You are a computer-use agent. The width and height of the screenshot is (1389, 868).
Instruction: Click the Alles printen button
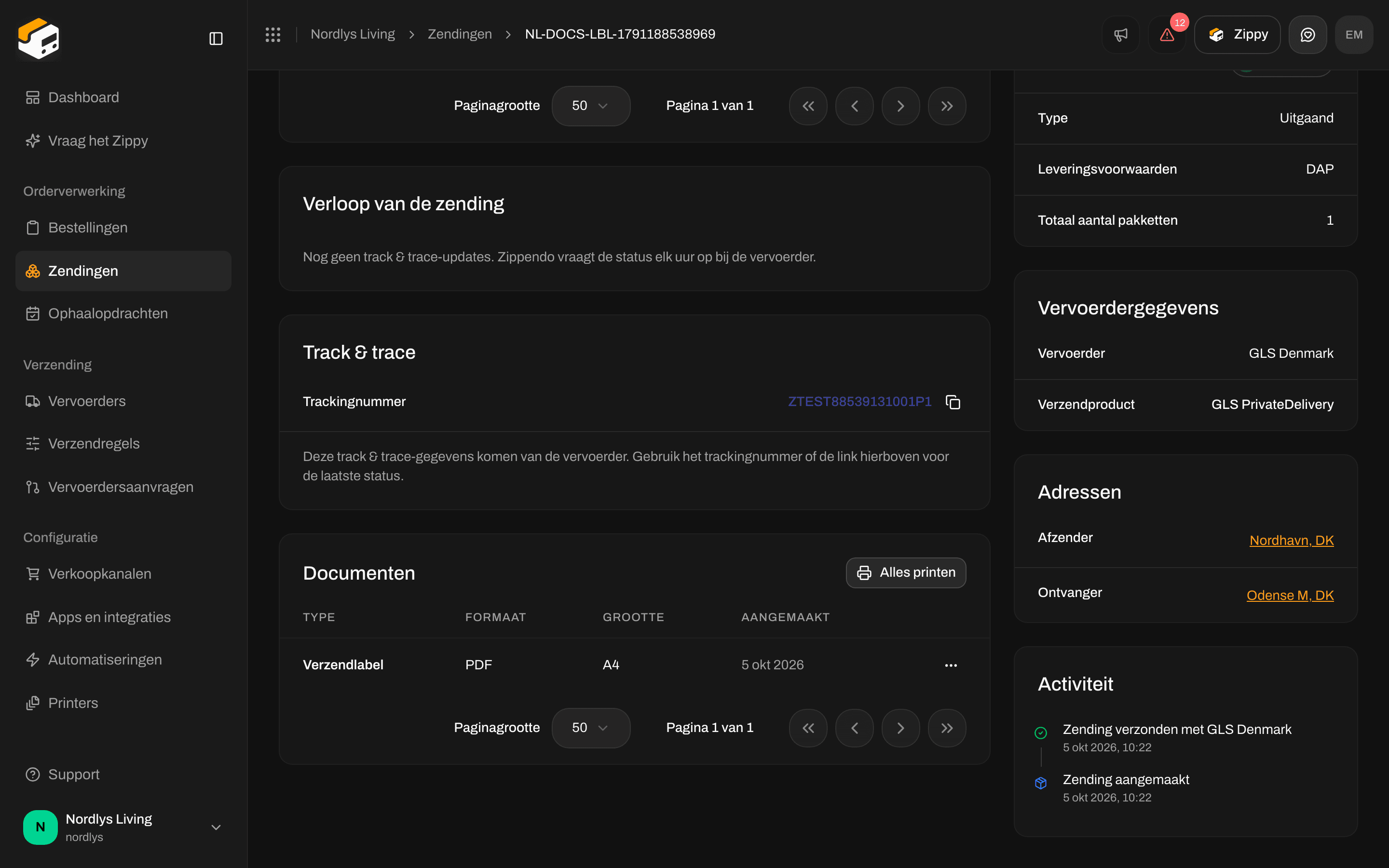point(906,572)
